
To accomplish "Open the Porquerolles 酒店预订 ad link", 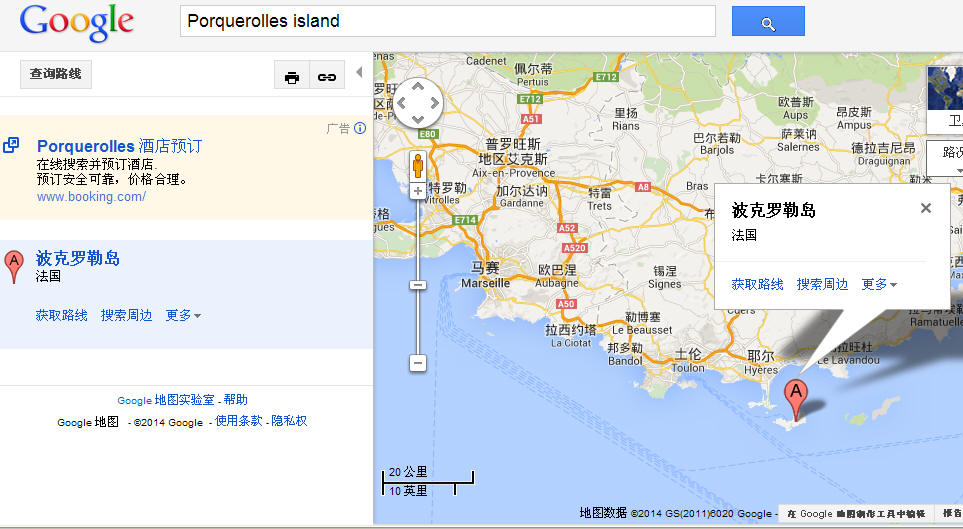I will point(120,146).
